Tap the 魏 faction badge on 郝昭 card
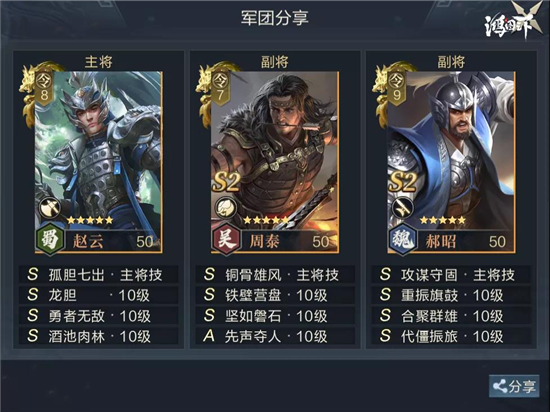The width and height of the screenshot is (550, 412). click(403, 240)
